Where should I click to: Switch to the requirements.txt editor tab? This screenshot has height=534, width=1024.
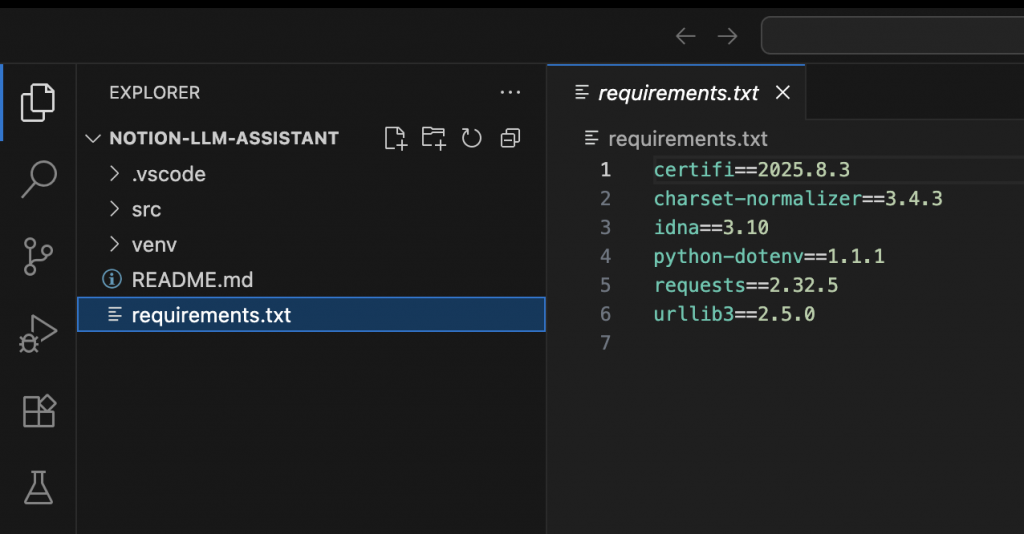tap(678, 93)
